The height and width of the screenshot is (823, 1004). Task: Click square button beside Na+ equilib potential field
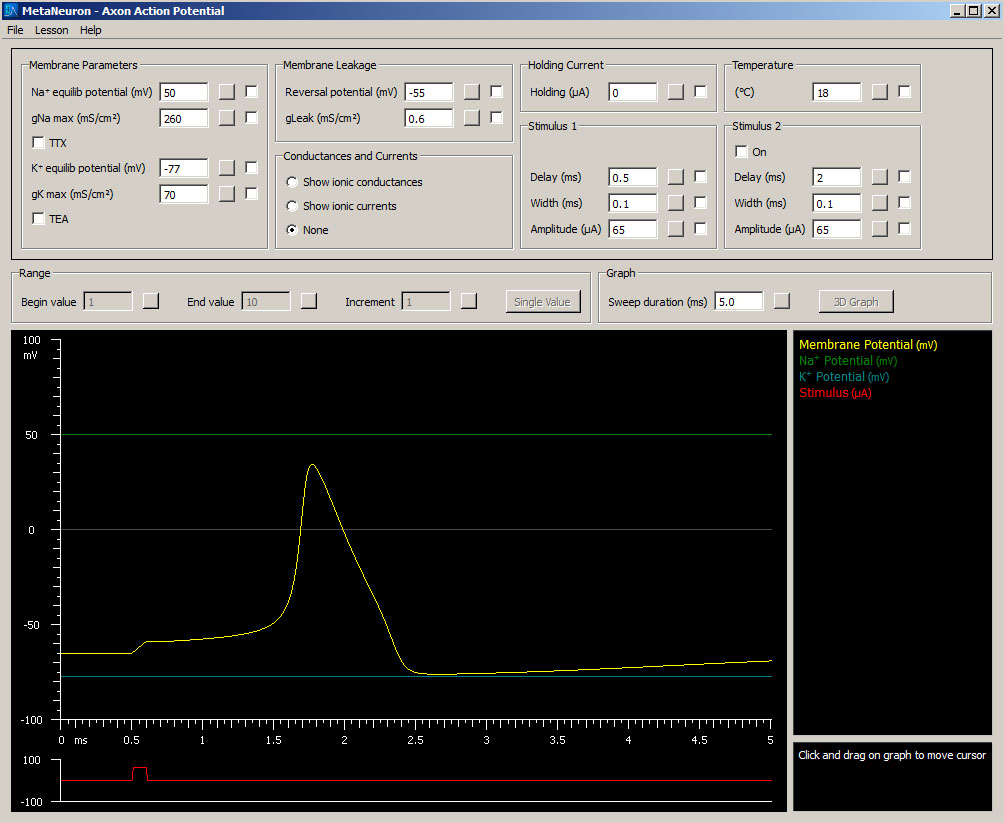click(227, 92)
